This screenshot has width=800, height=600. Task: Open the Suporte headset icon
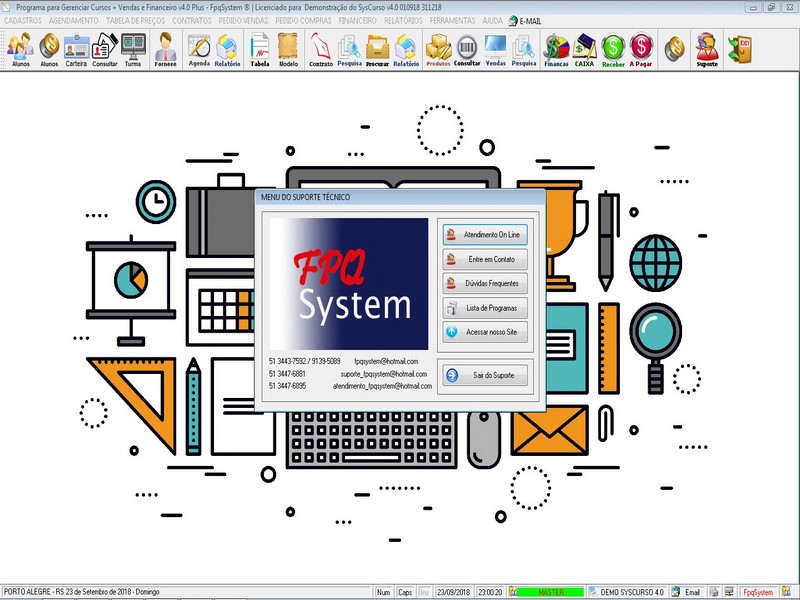click(707, 49)
